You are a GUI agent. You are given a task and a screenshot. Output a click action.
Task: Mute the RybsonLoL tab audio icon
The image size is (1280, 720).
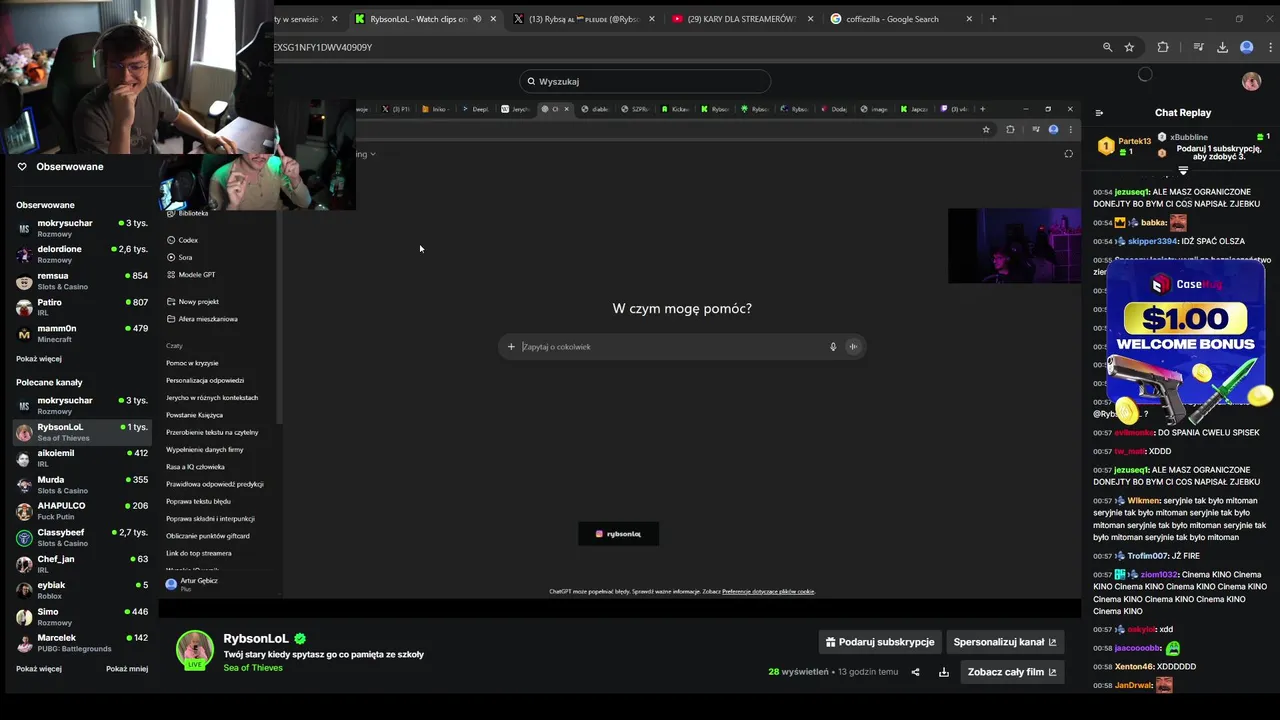(477, 19)
